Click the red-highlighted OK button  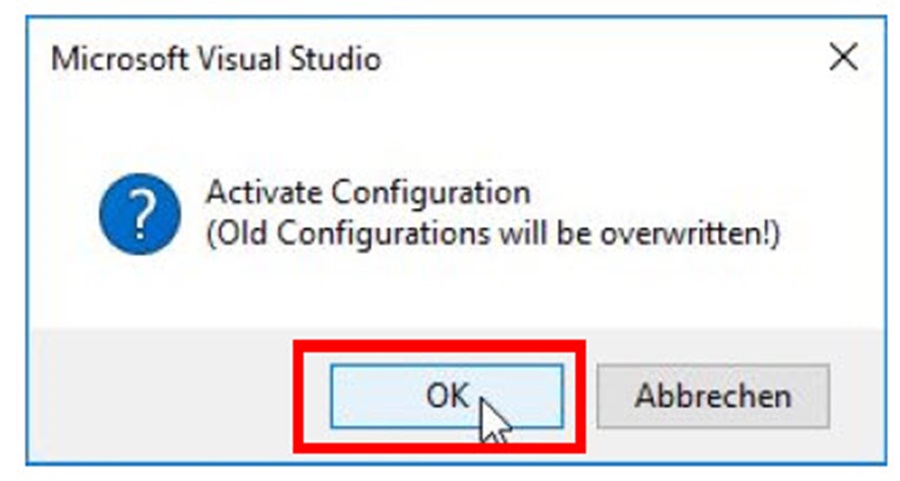[446, 396]
